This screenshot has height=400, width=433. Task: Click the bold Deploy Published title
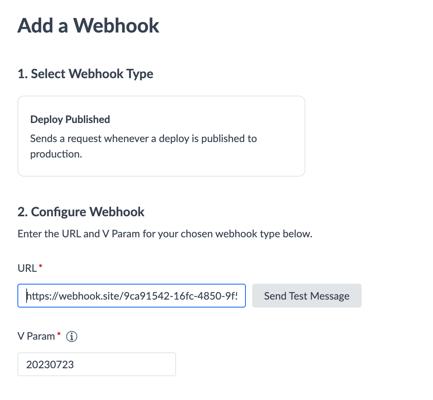(x=70, y=119)
